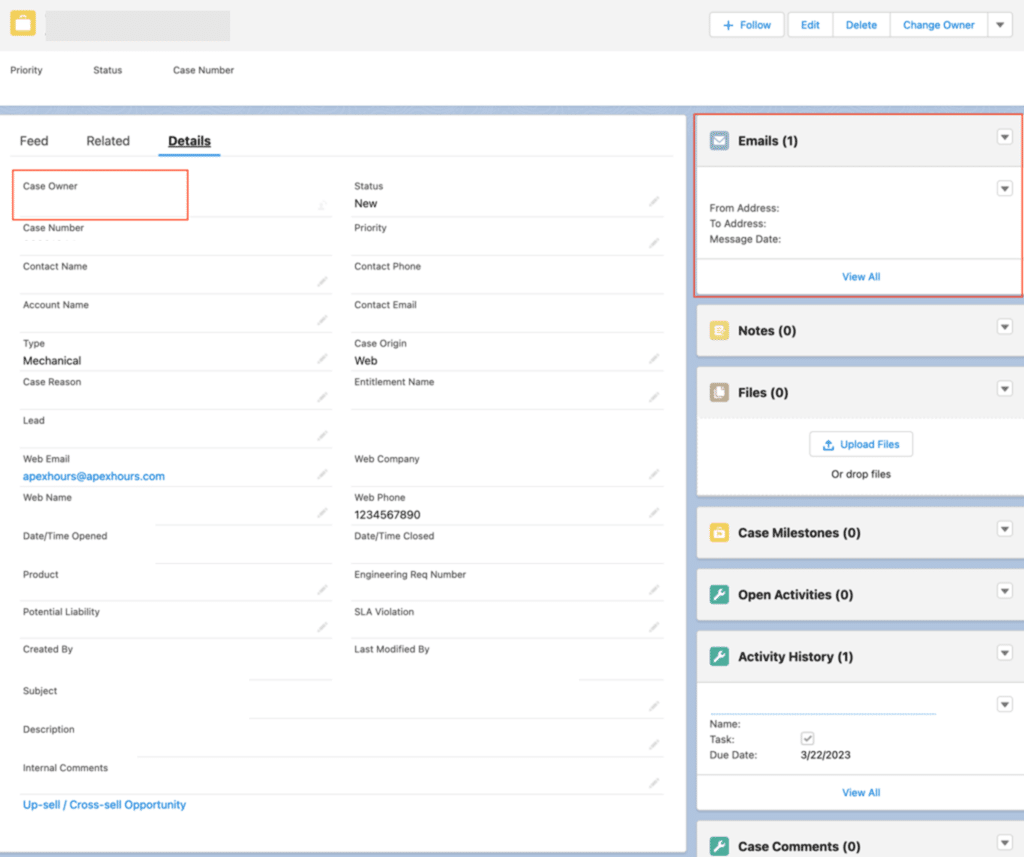
Task: Open the Notes panel dropdown menu
Action: (x=1004, y=328)
